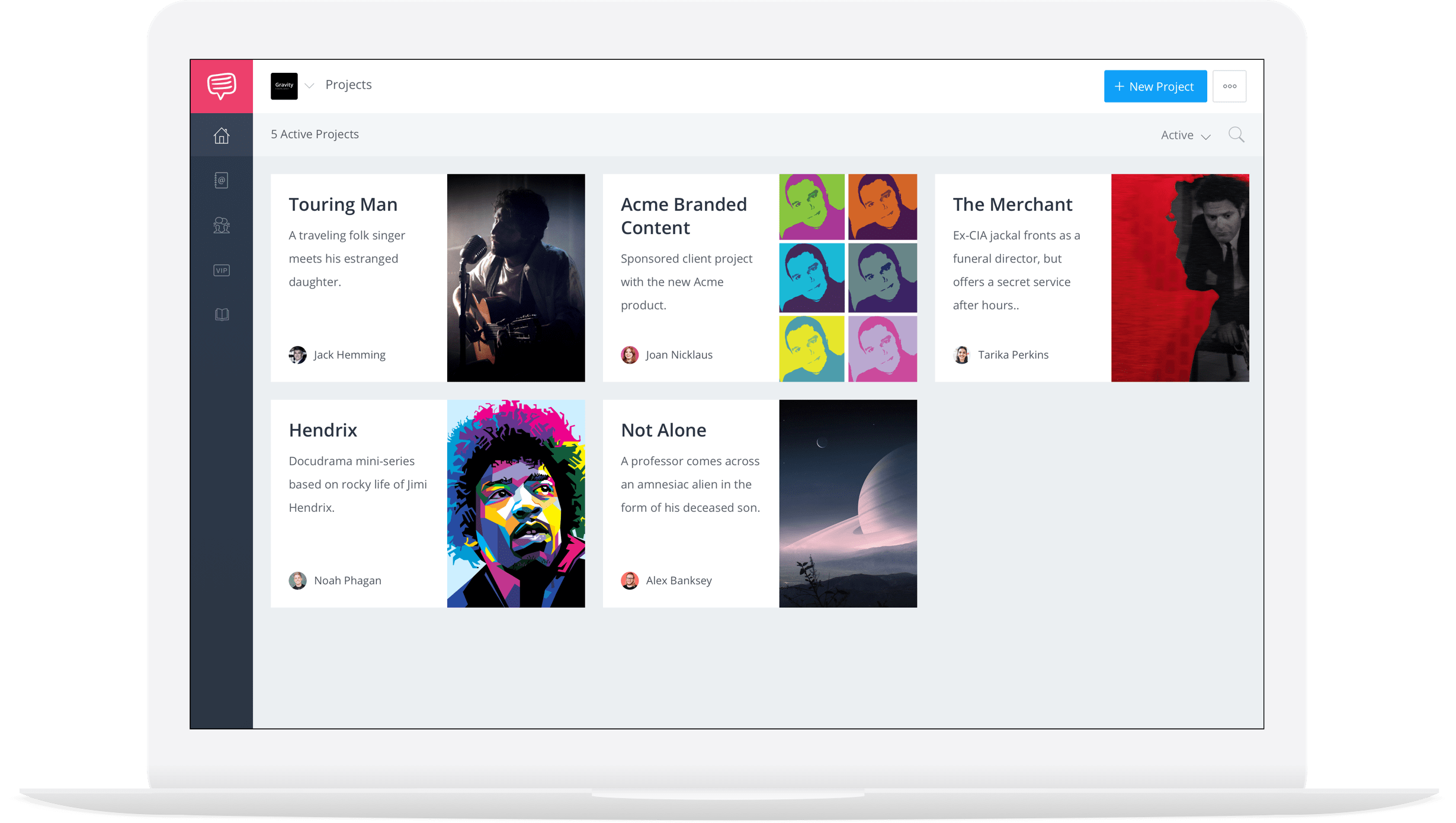Toggle Active filter status view
The height and width of the screenshot is (823, 1456).
pyautogui.click(x=1184, y=134)
